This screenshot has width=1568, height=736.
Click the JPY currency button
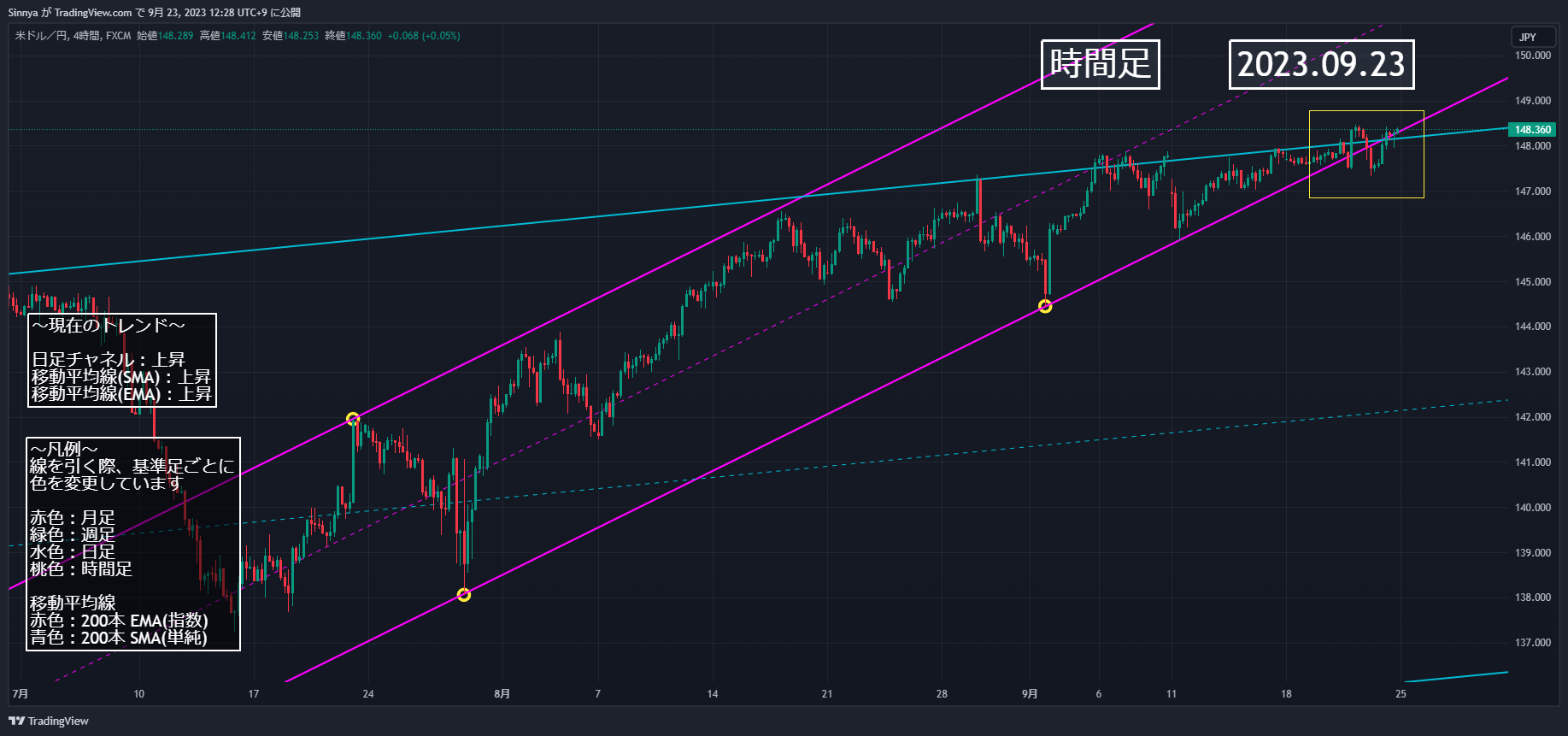[x=1533, y=37]
